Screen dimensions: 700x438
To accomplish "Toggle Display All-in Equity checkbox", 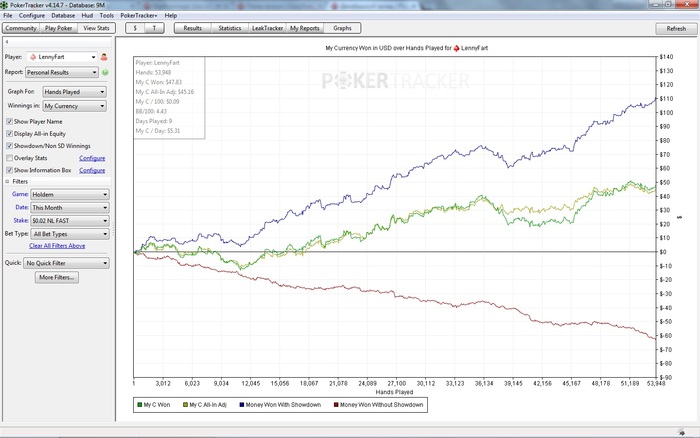I will tap(9, 133).
